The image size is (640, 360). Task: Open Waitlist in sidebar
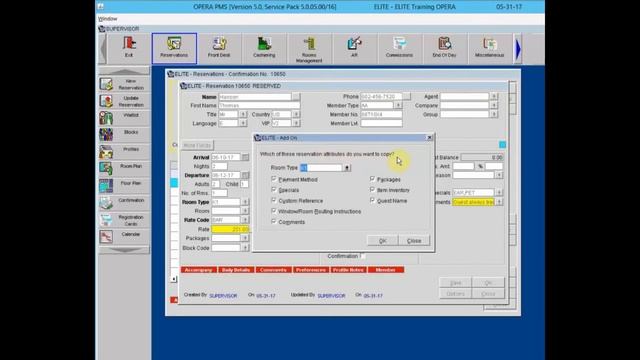124,118
